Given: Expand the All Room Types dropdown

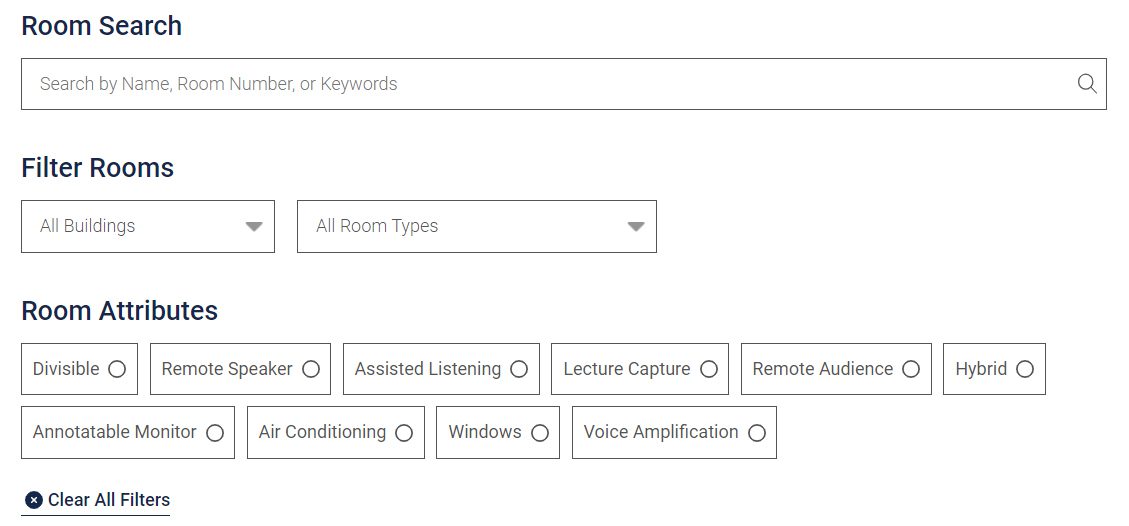Looking at the screenshot, I should 477,227.
